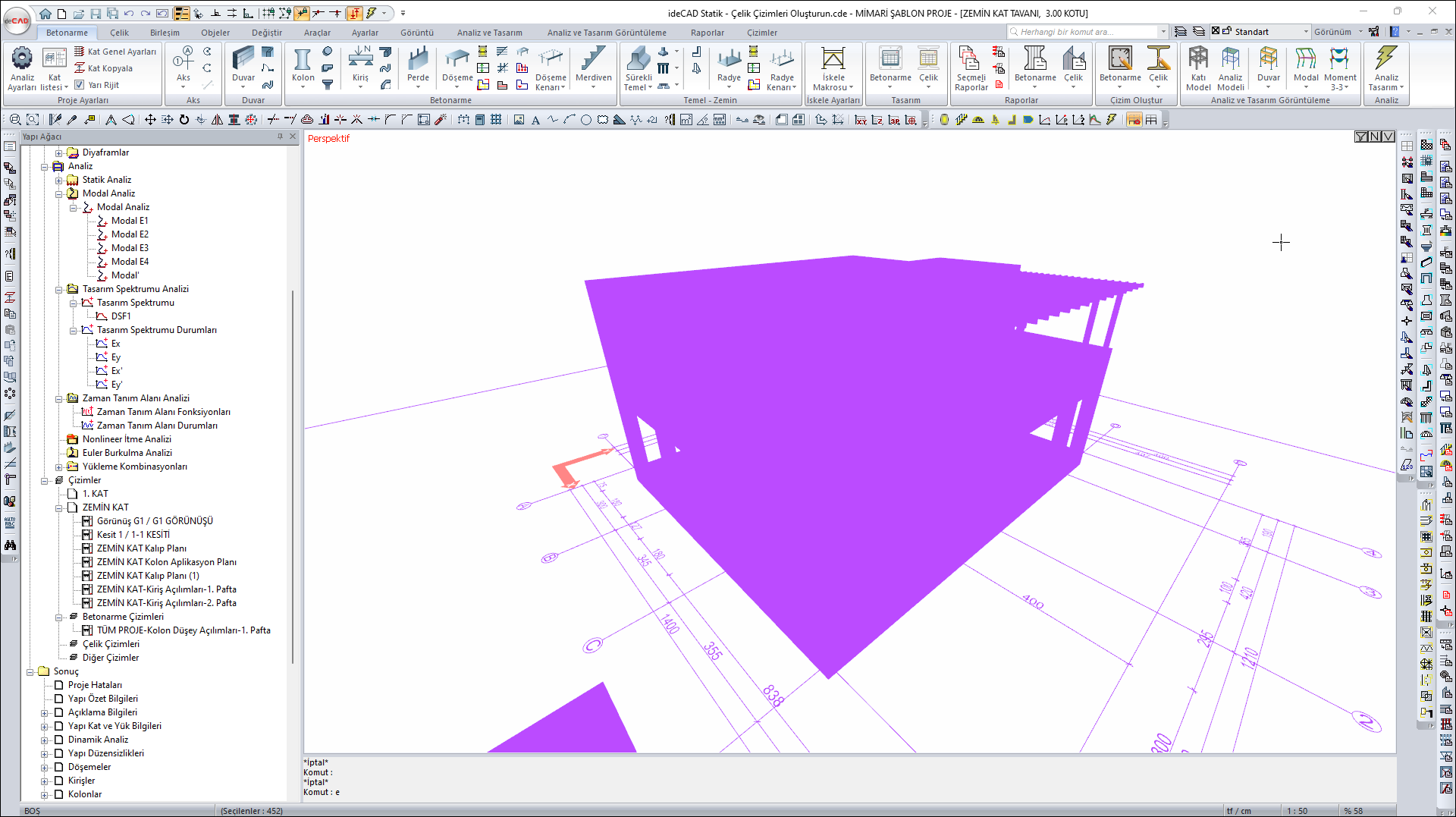Click the Analiz Ayarları gear icon

[22, 58]
